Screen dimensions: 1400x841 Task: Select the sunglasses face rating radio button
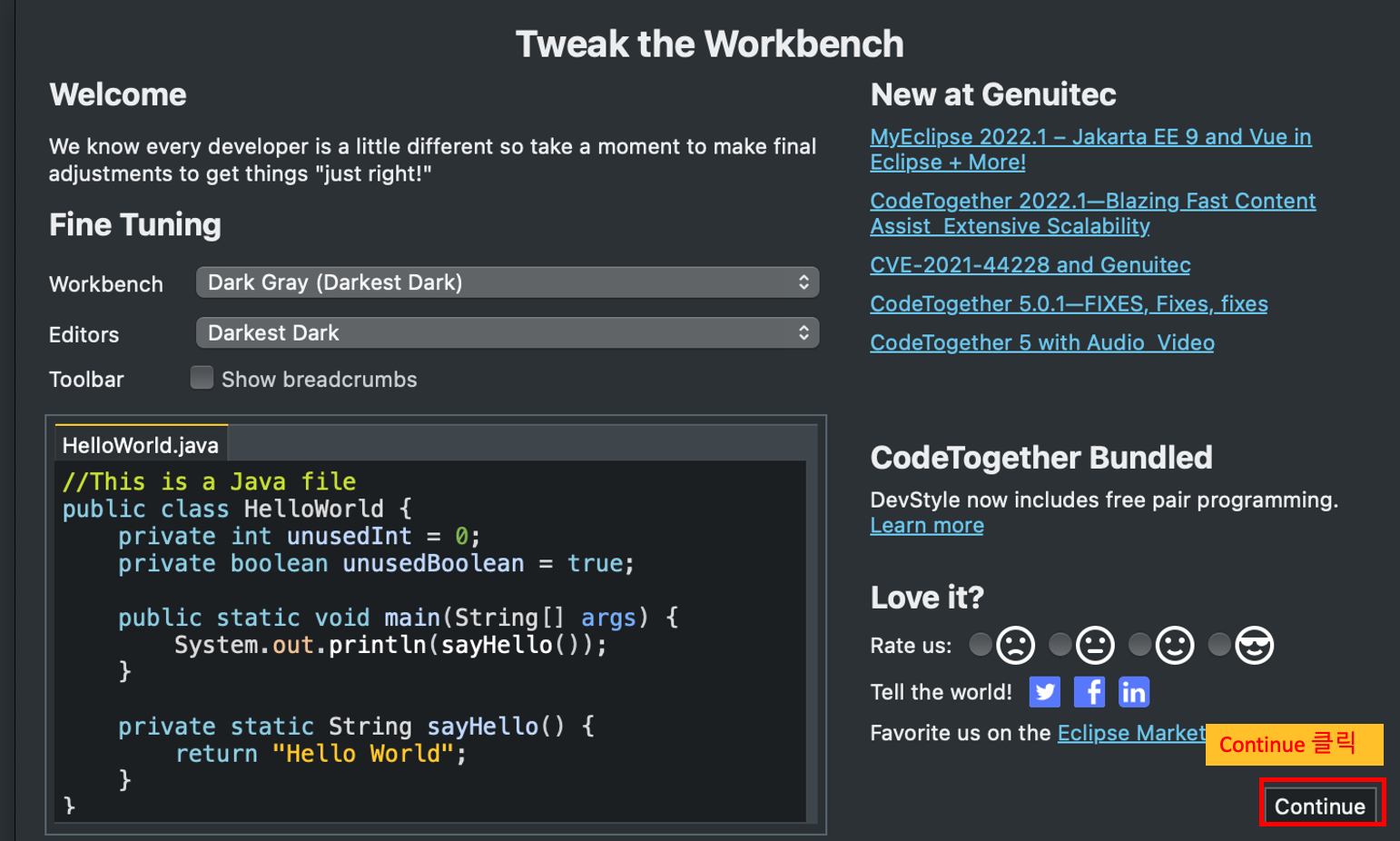coord(1219,644)
